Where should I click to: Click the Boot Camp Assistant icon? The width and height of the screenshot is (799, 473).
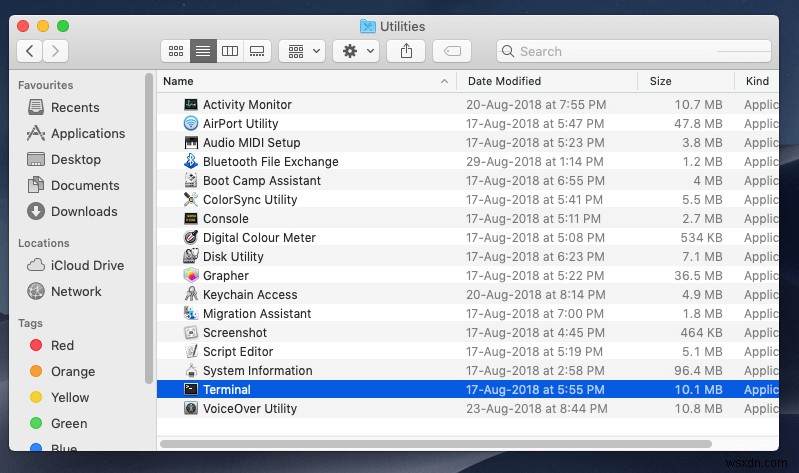(x=191, y=180)
